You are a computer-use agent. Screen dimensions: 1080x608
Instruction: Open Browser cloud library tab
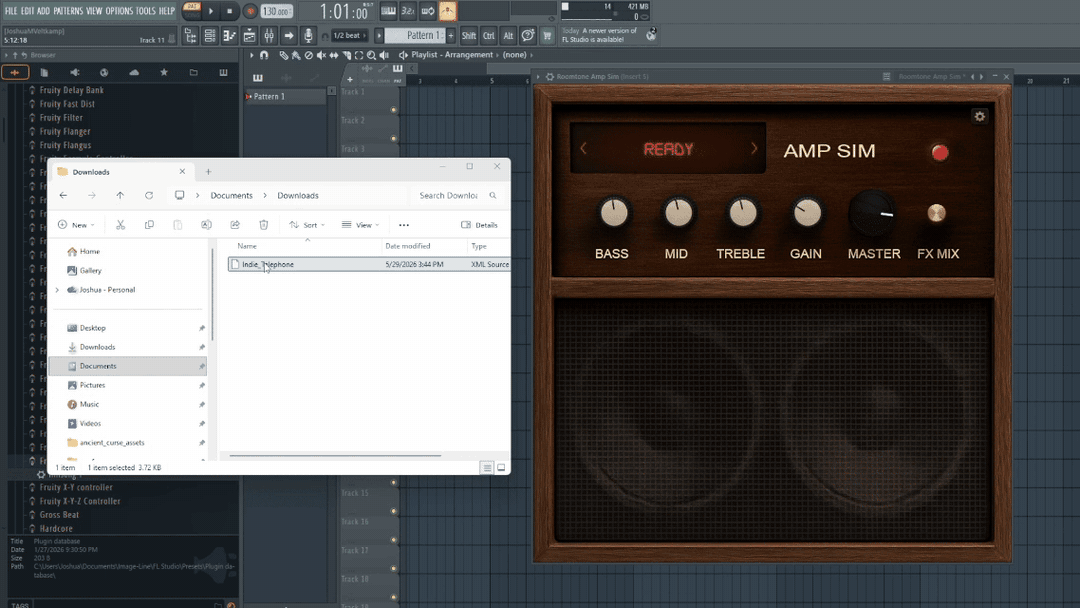pyautogui.click(x=134, y=72)
